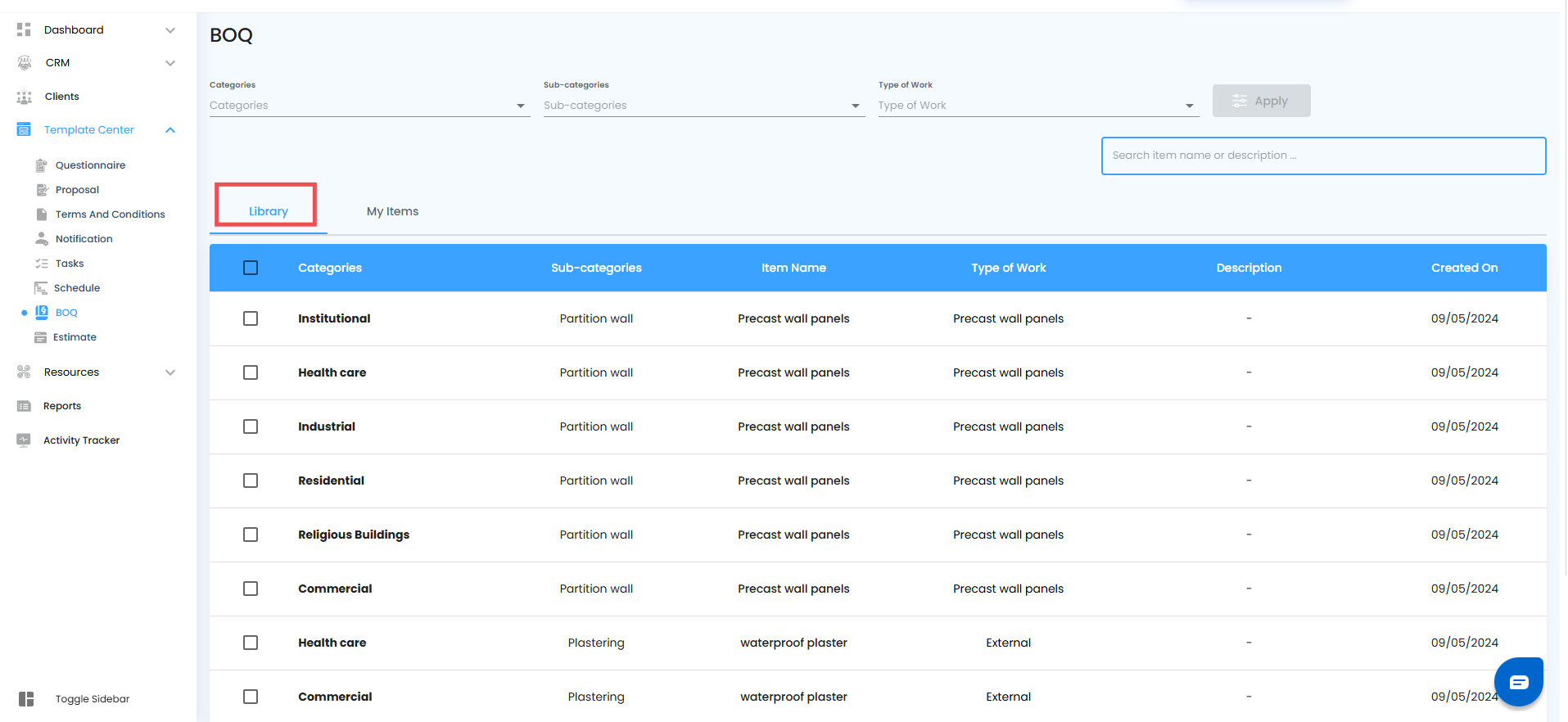1568x722 pixels.
Task: Click the Toggle Sidebar label
Action: [x=93, y=699]
